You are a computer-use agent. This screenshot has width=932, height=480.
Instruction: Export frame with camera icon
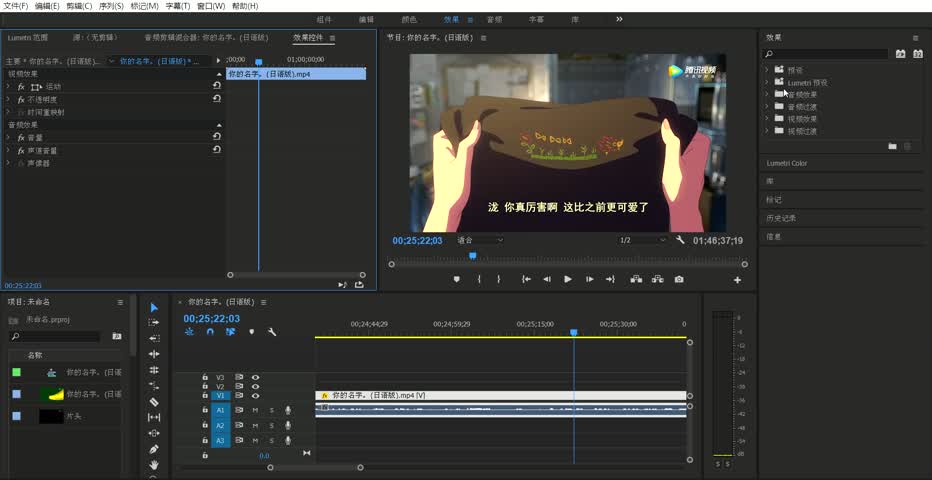tap(679, 279)
